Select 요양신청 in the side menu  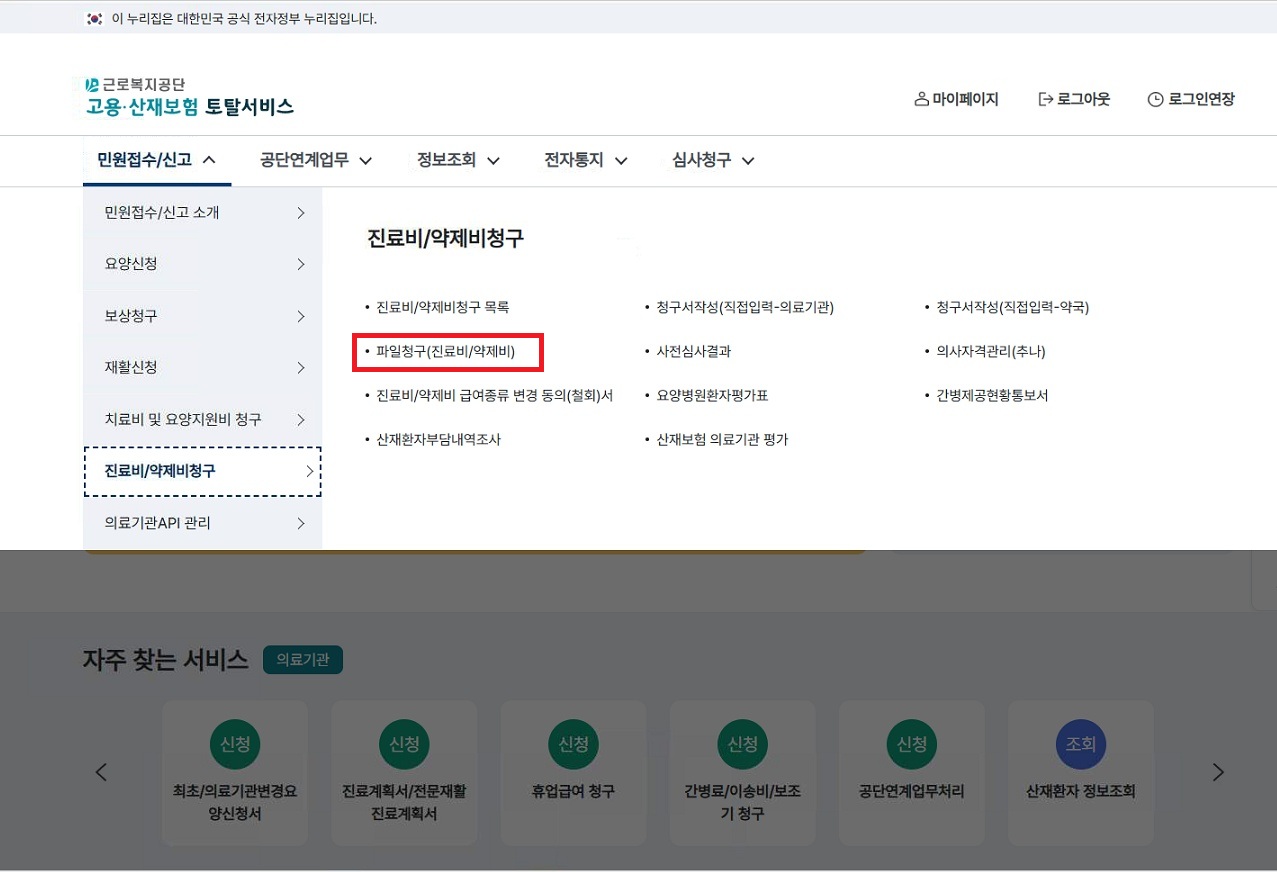(x=203, y=264)
